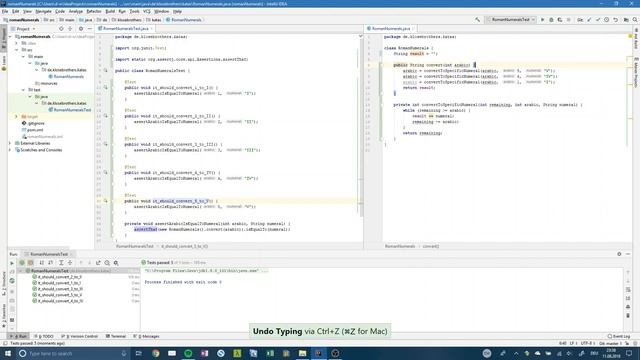Viewport: 640px width, 360px height.
Task: Collapse the main folder in project tree
Action: coord(23,57)
